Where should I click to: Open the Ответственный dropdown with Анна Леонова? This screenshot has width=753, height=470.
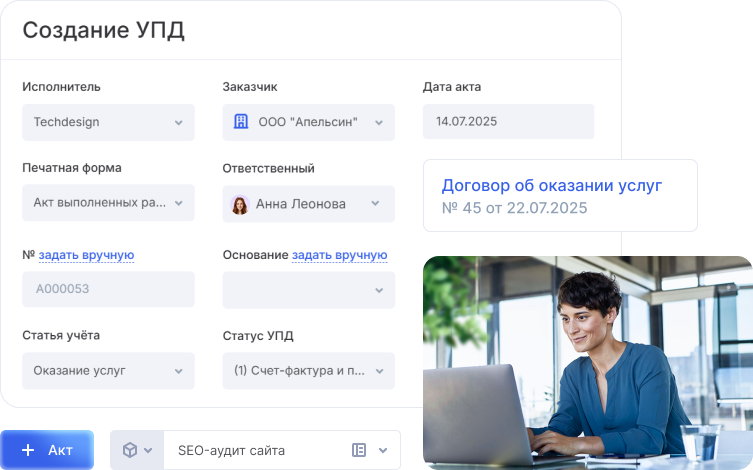tap(308, 204)
